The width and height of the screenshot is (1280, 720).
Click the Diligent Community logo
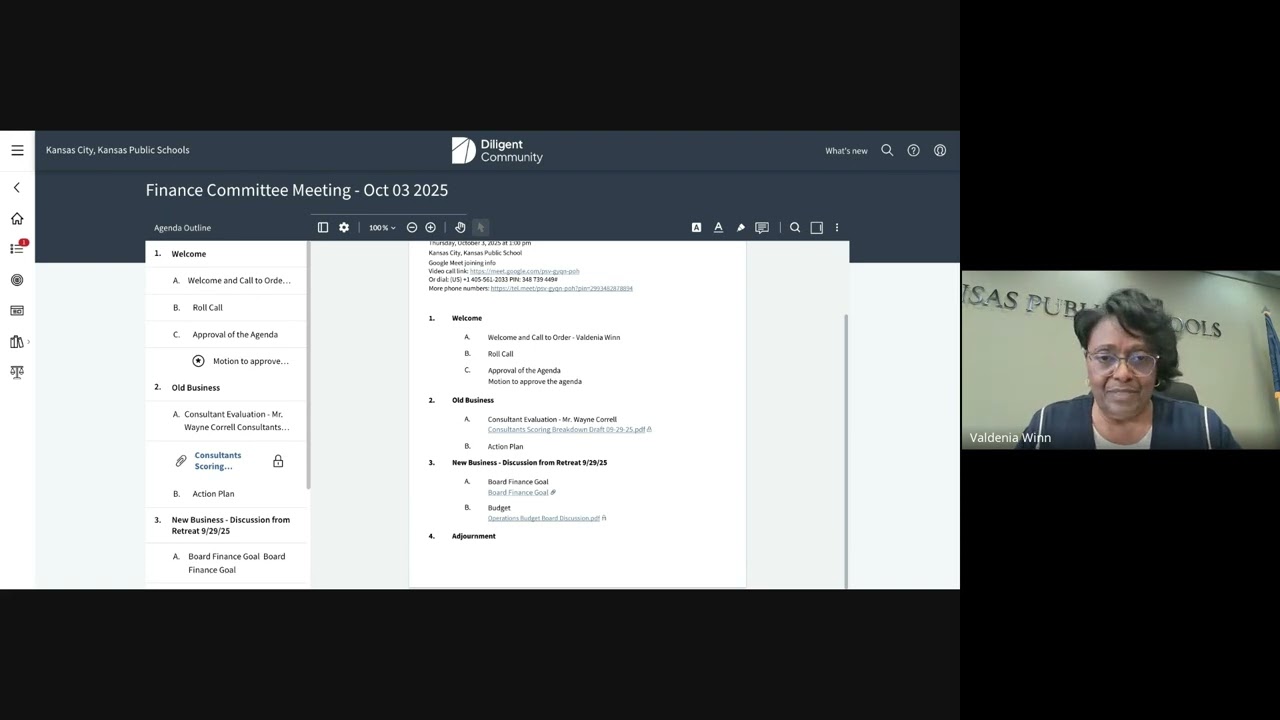click(497, 150)
